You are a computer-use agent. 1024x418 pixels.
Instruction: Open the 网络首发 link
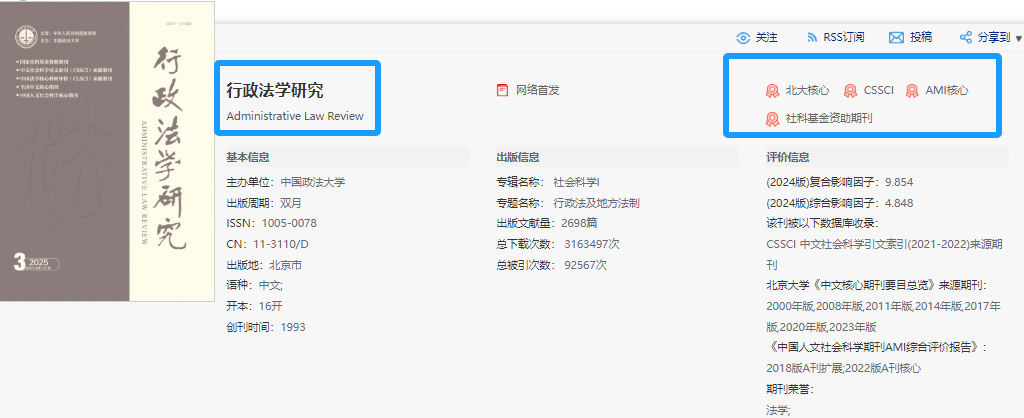(537, 90)
